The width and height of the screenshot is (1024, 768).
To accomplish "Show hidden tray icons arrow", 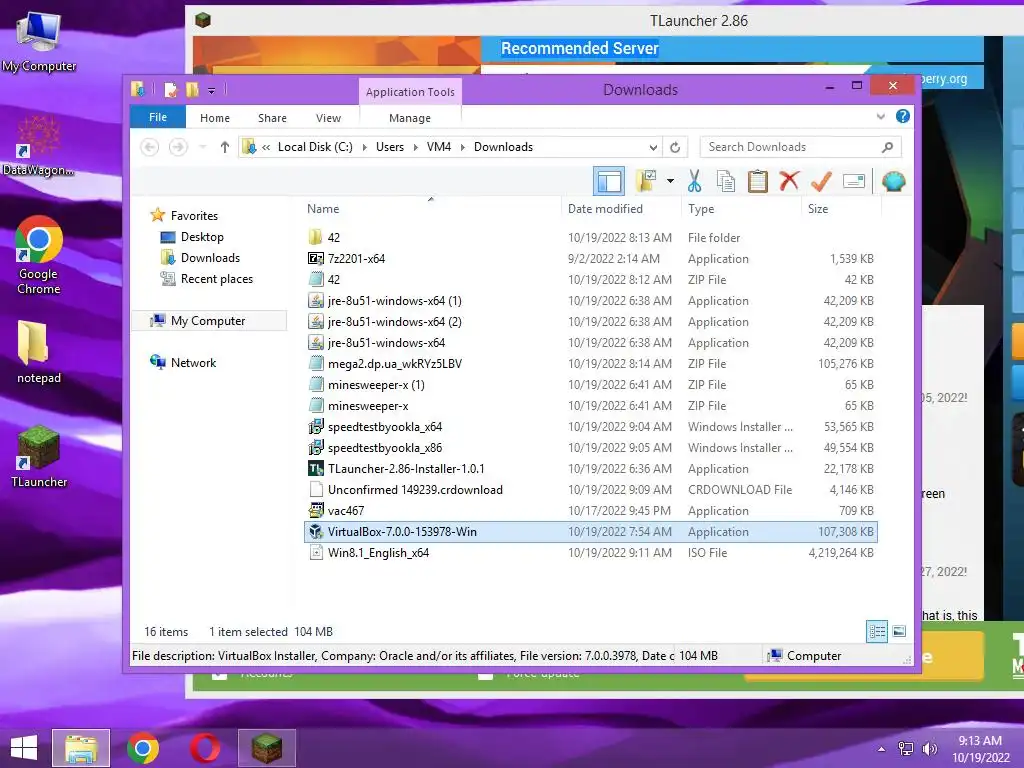I will (882, 749).
